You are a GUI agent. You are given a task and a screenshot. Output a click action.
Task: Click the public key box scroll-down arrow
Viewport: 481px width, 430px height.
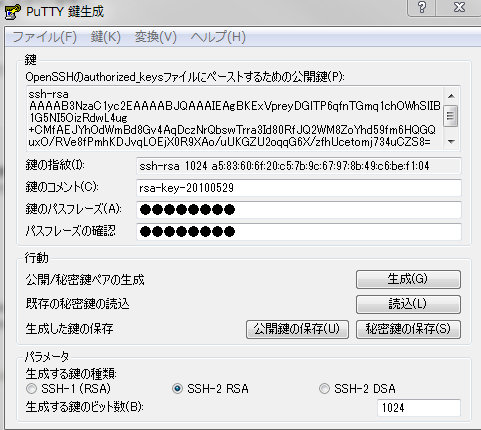451,142
